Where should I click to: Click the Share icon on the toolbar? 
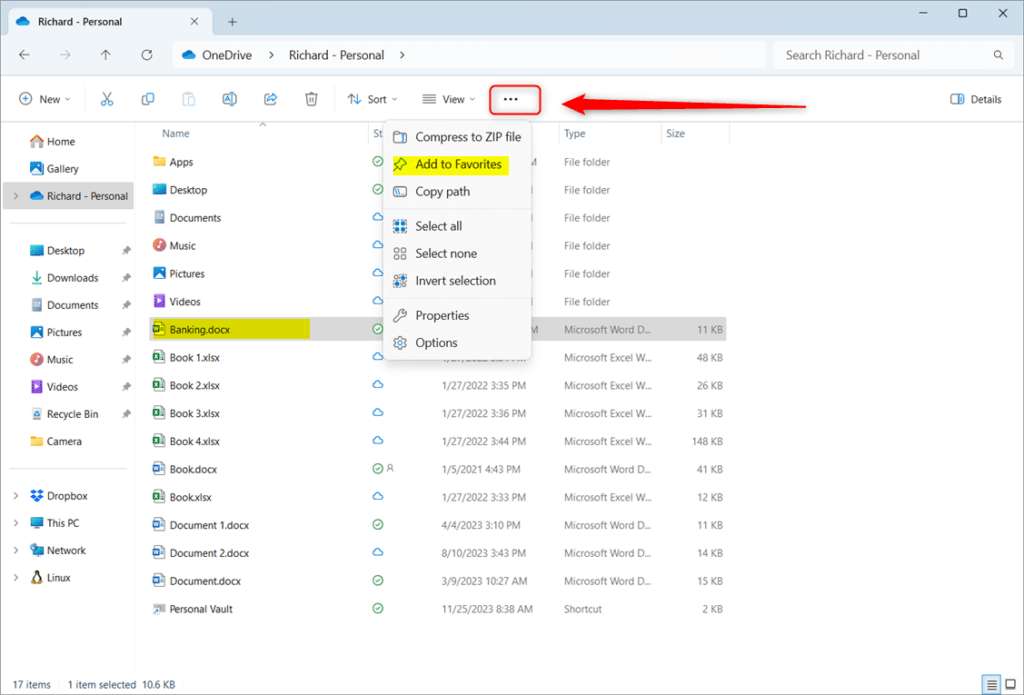(x=270, y=99)
